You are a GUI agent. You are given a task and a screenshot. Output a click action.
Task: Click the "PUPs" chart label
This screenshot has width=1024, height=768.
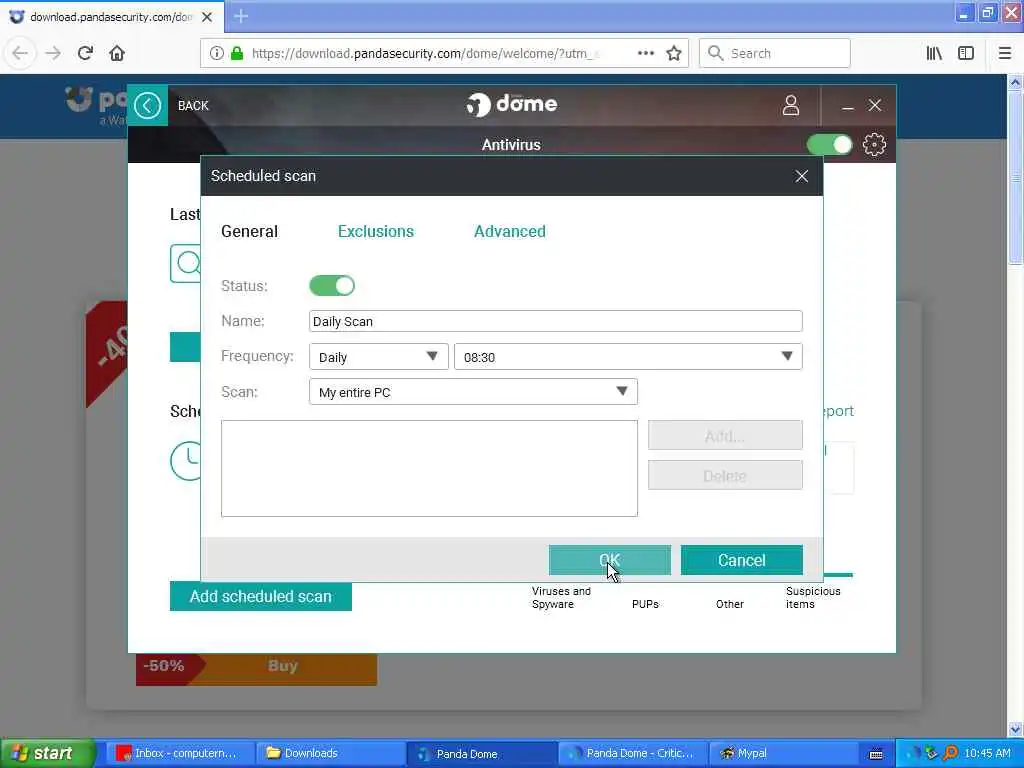[645, 604]
